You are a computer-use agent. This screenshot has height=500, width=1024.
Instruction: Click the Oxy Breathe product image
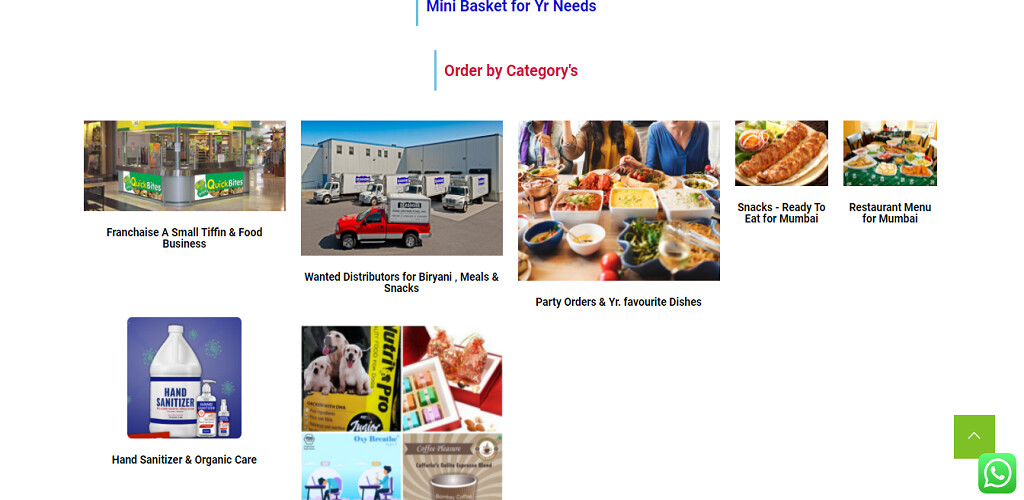click(x=351, y=466)
